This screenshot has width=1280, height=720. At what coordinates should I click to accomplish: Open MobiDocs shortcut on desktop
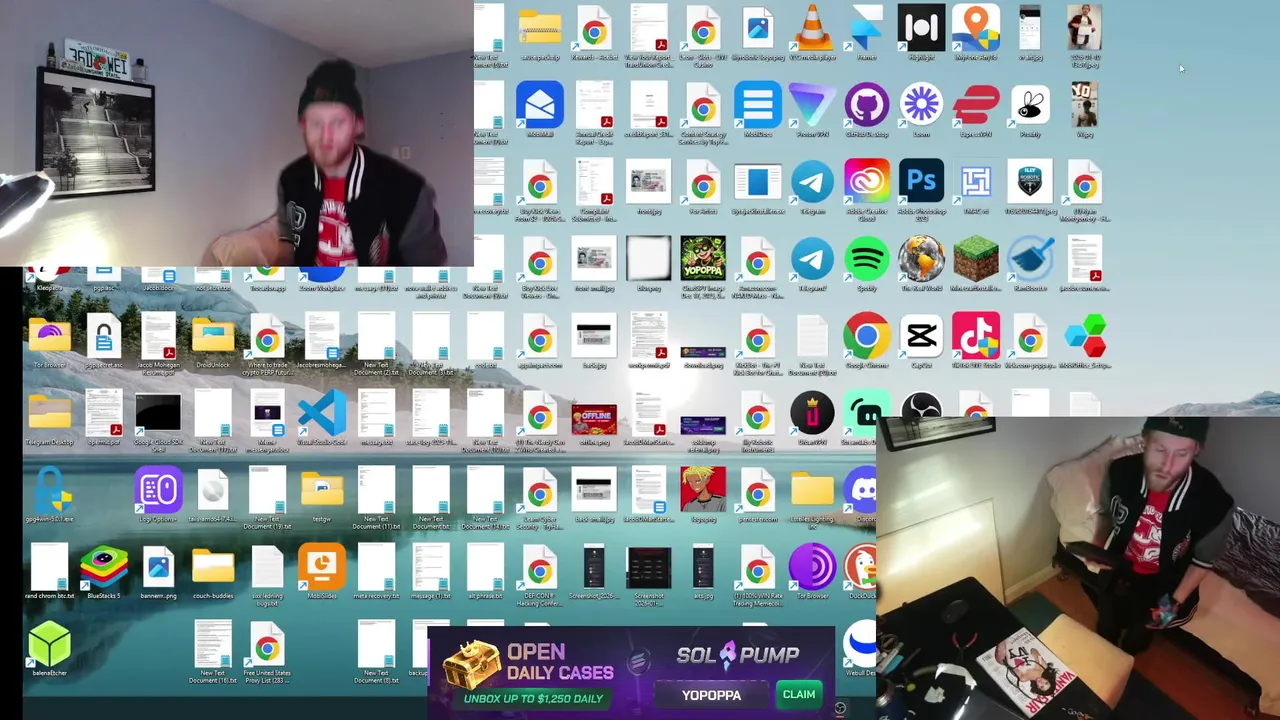(757, 106)
